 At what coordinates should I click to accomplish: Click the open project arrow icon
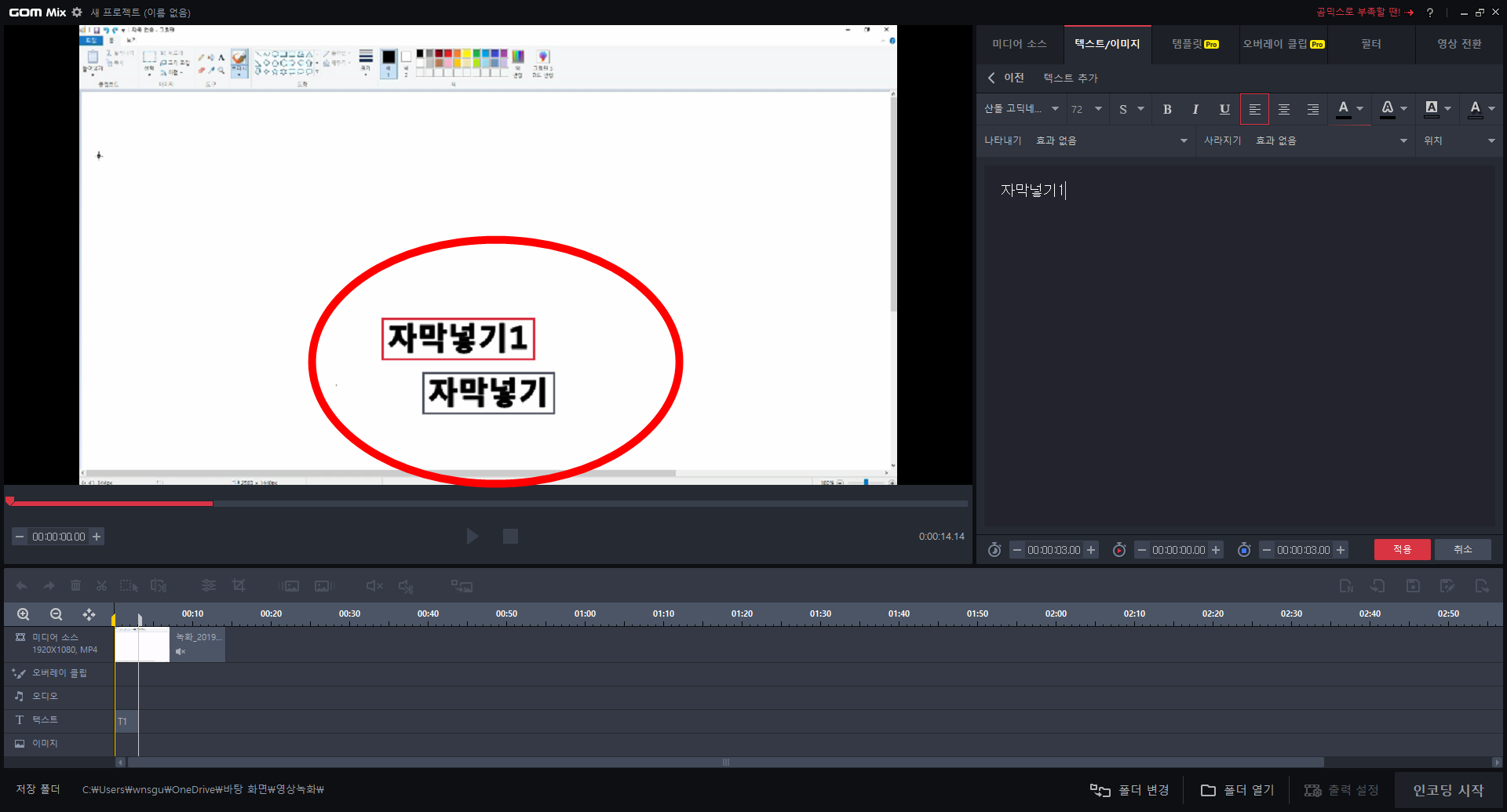tap(1377, 586)
